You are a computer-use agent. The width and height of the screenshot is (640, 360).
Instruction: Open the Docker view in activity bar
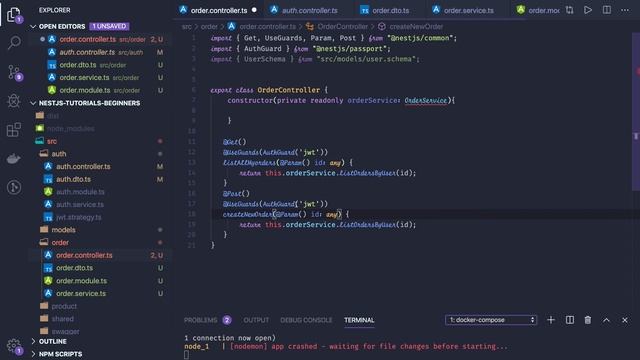coord(14,158)
